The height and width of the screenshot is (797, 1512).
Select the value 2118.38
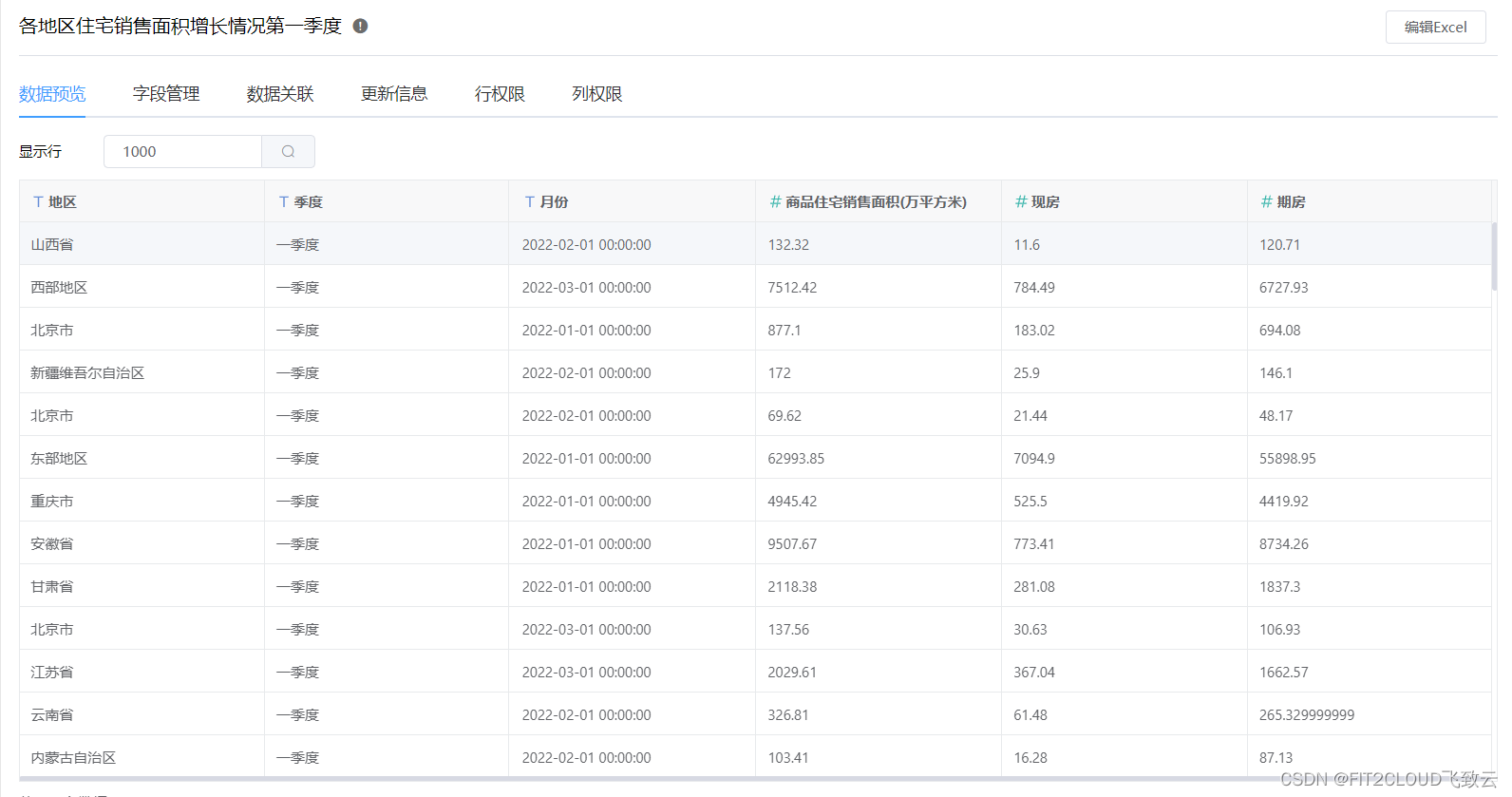[792, 586]
